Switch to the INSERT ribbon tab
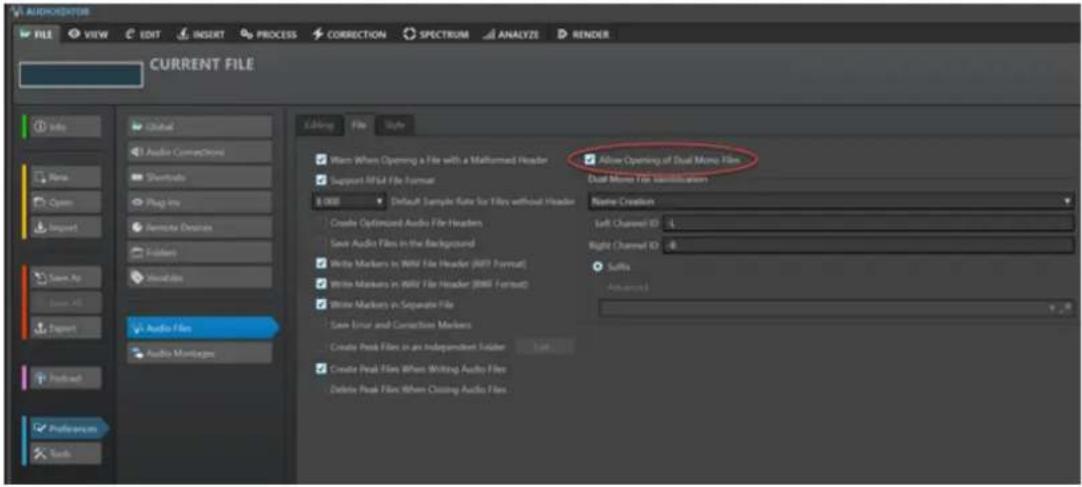The height and width of the screenshot is (487, 1082). click(x=201, y=34)
